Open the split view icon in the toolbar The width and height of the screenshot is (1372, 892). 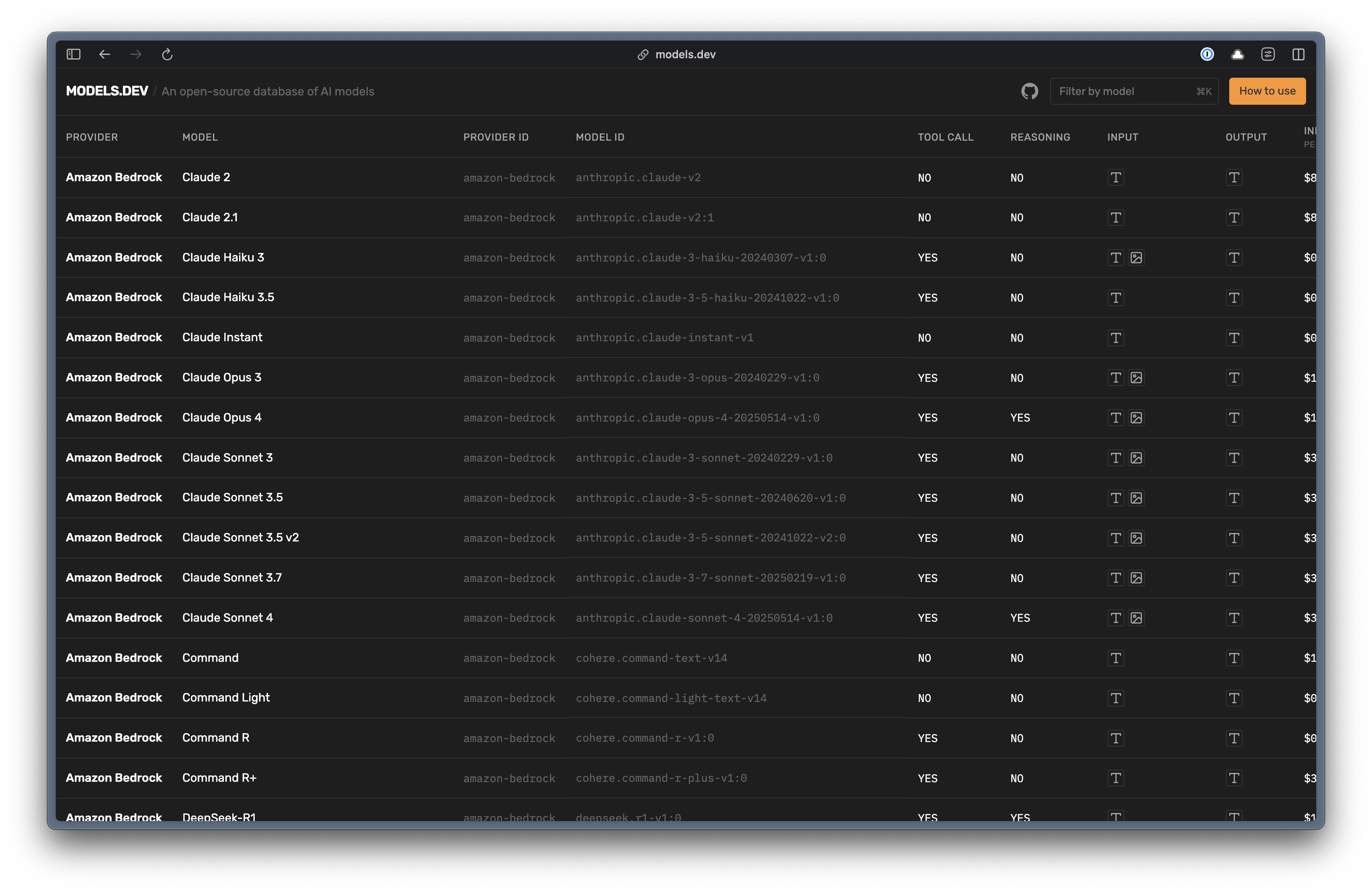pyautogui.click(x=1298, y=54)
